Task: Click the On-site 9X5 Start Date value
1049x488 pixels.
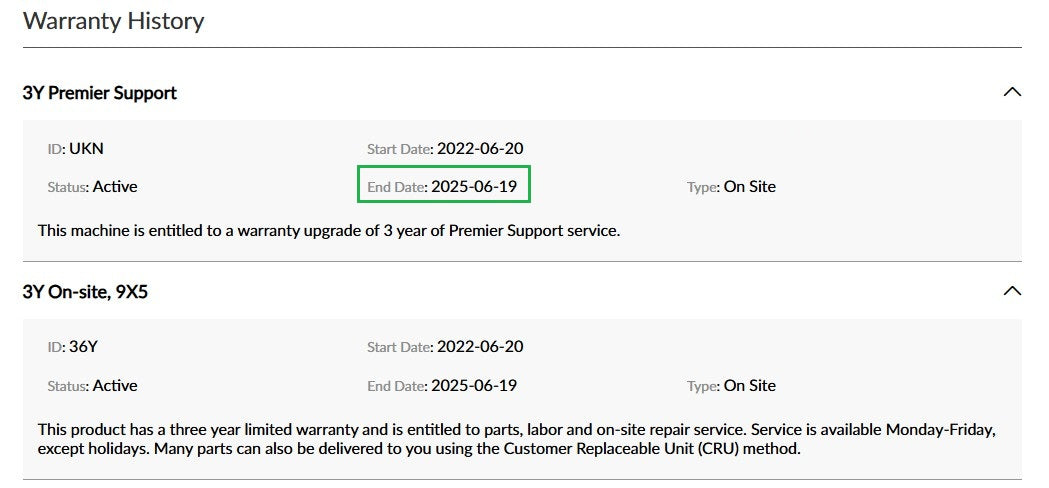Action: 479,347
